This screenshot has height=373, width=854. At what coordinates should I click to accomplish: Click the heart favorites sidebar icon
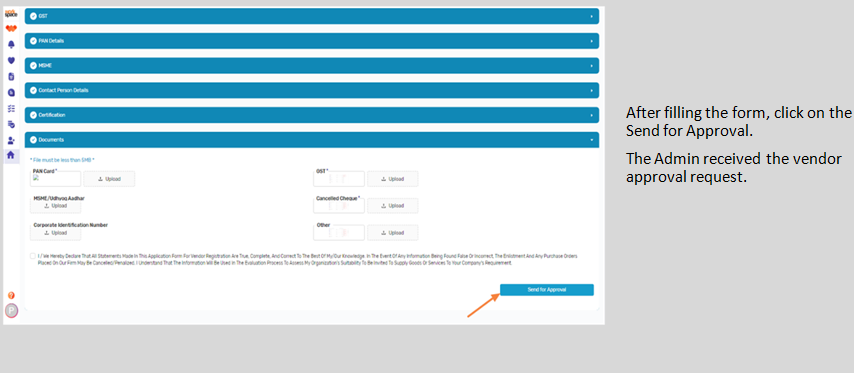(11, 60)
